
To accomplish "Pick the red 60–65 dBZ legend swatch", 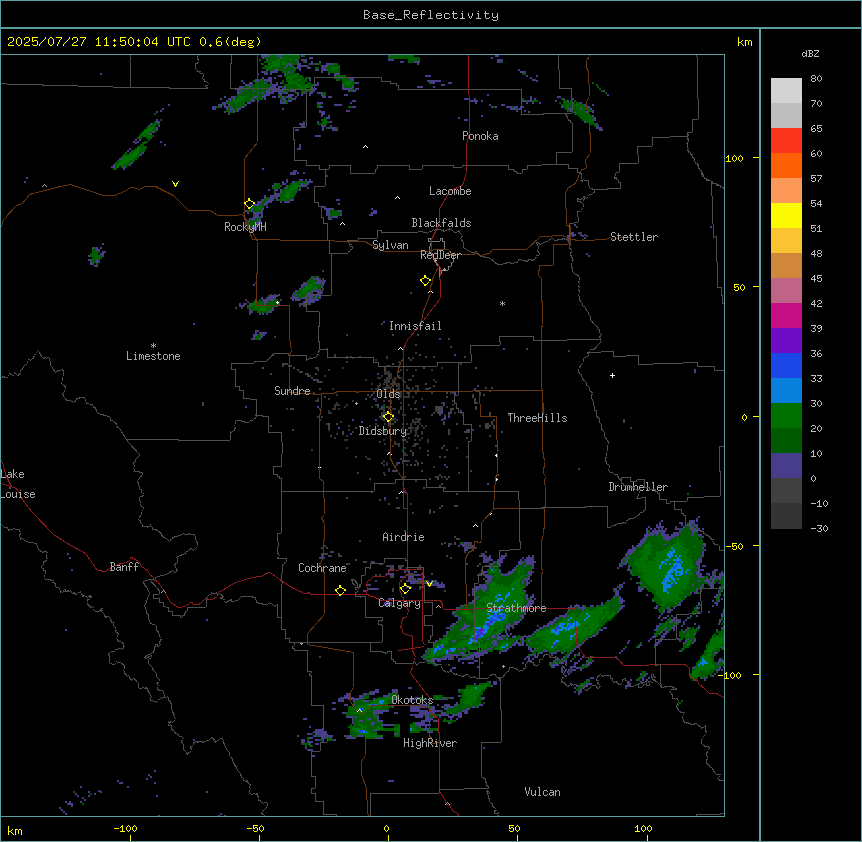I will click(x=786, y=140).
